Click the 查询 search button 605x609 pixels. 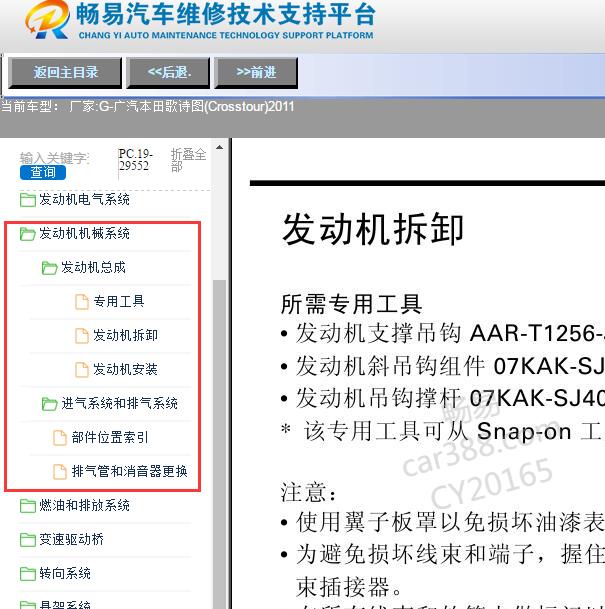click(43, 172)
